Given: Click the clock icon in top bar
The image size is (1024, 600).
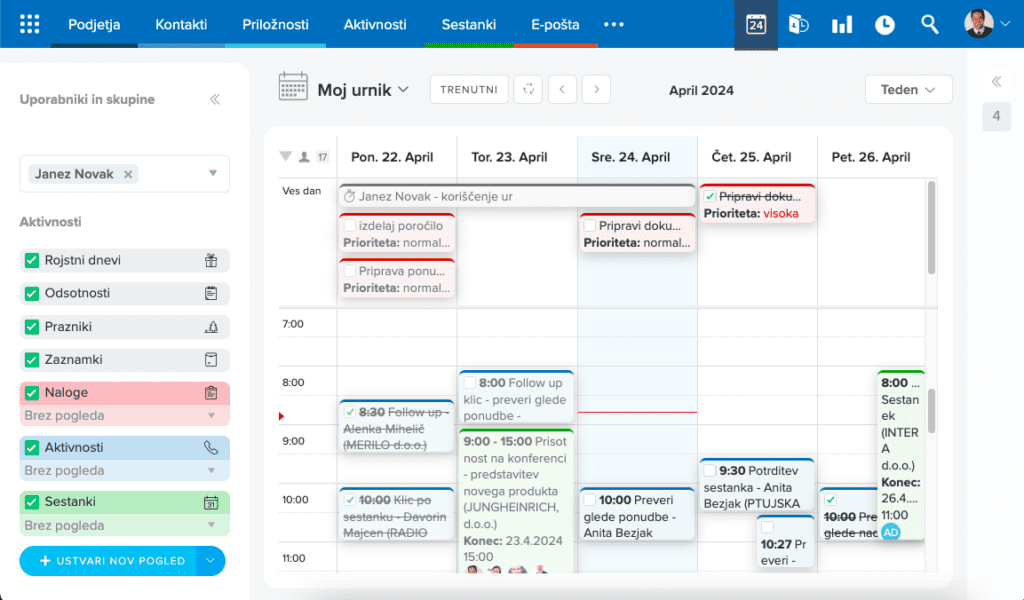Looking at the screenshot, I should (x=885, y=24).
